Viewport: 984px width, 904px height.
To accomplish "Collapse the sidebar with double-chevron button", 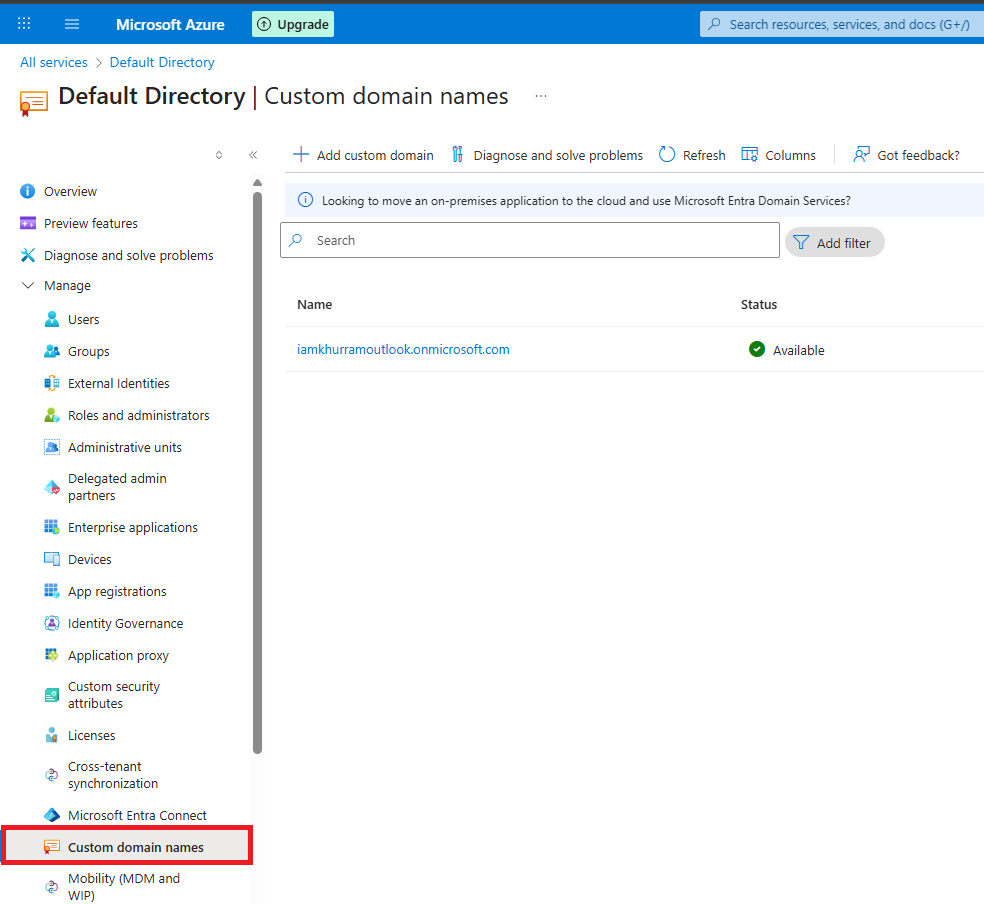I will click(253, 155).
